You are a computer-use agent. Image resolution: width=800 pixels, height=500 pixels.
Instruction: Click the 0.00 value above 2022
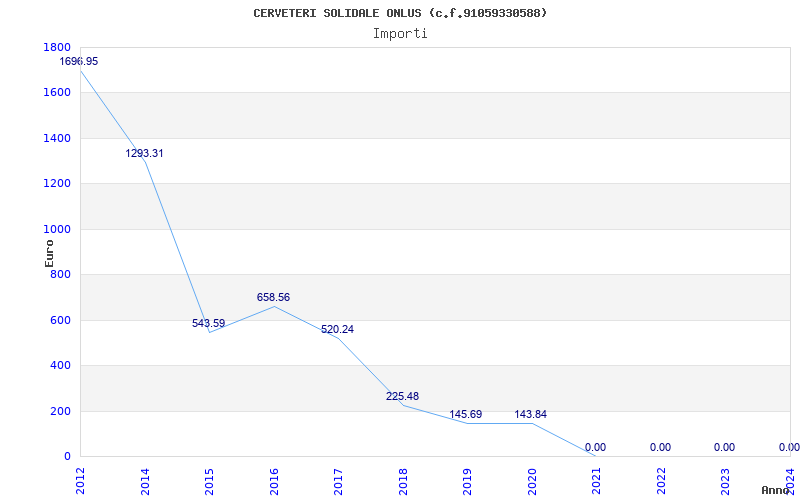660,447
